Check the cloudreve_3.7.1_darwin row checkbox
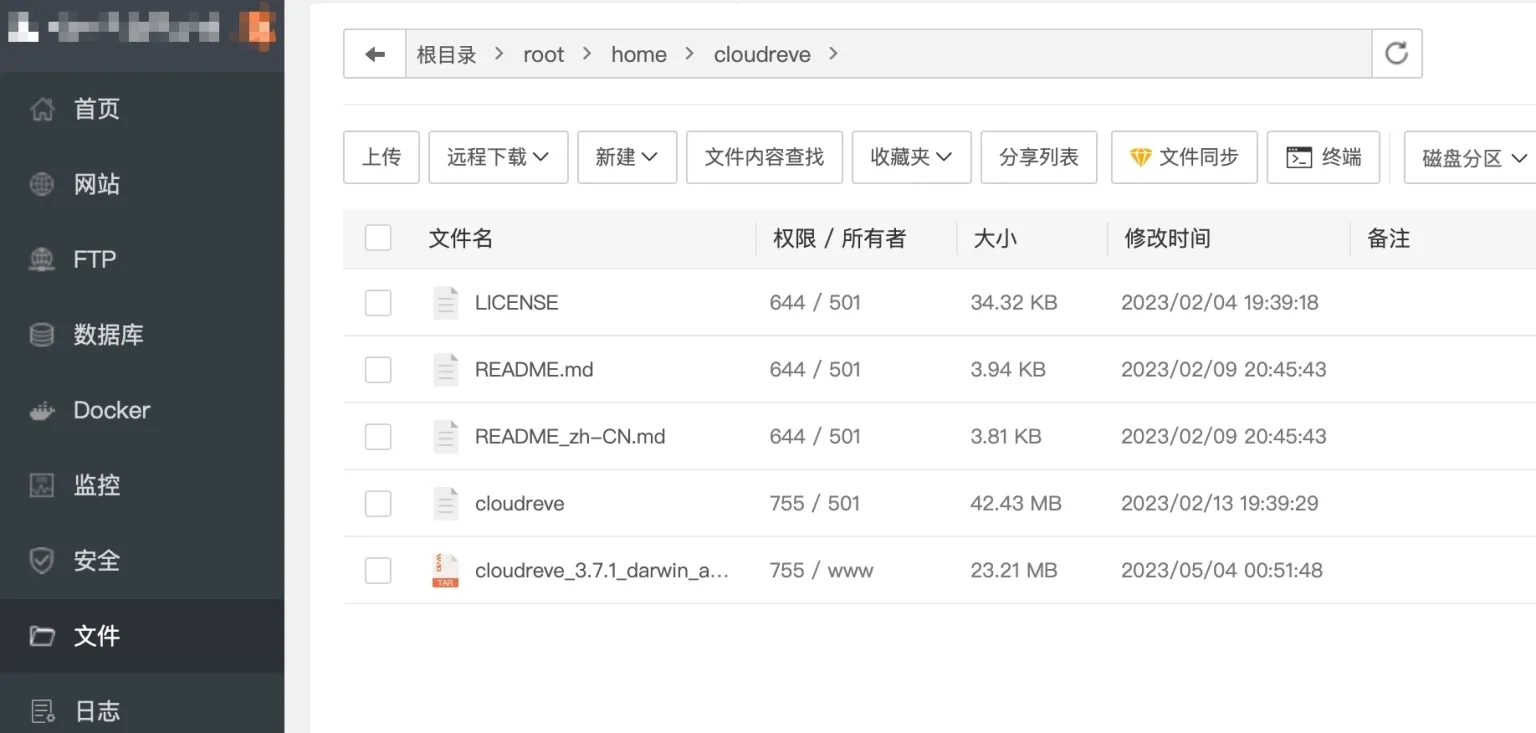The width and height of the screenshot is (1536, 733). pos(378,571)
